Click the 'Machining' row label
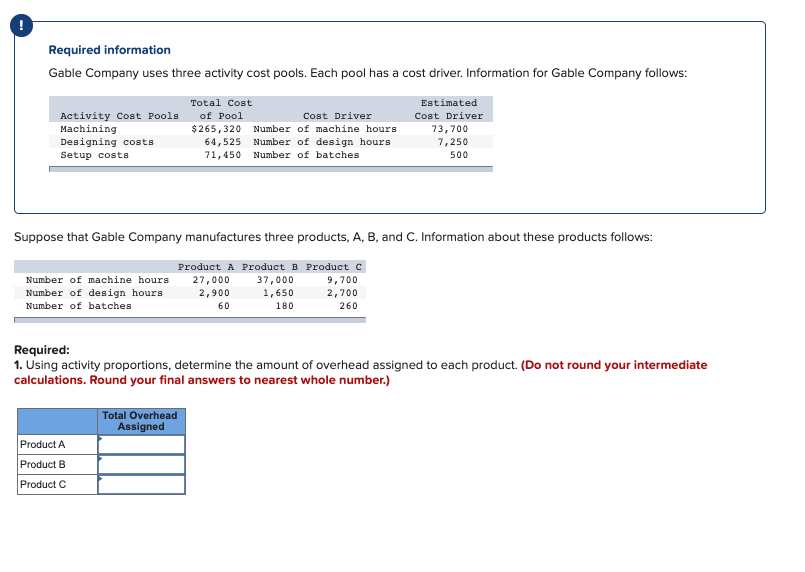The height and width of the screenshot is (572, 805). (x=88, y=129)
